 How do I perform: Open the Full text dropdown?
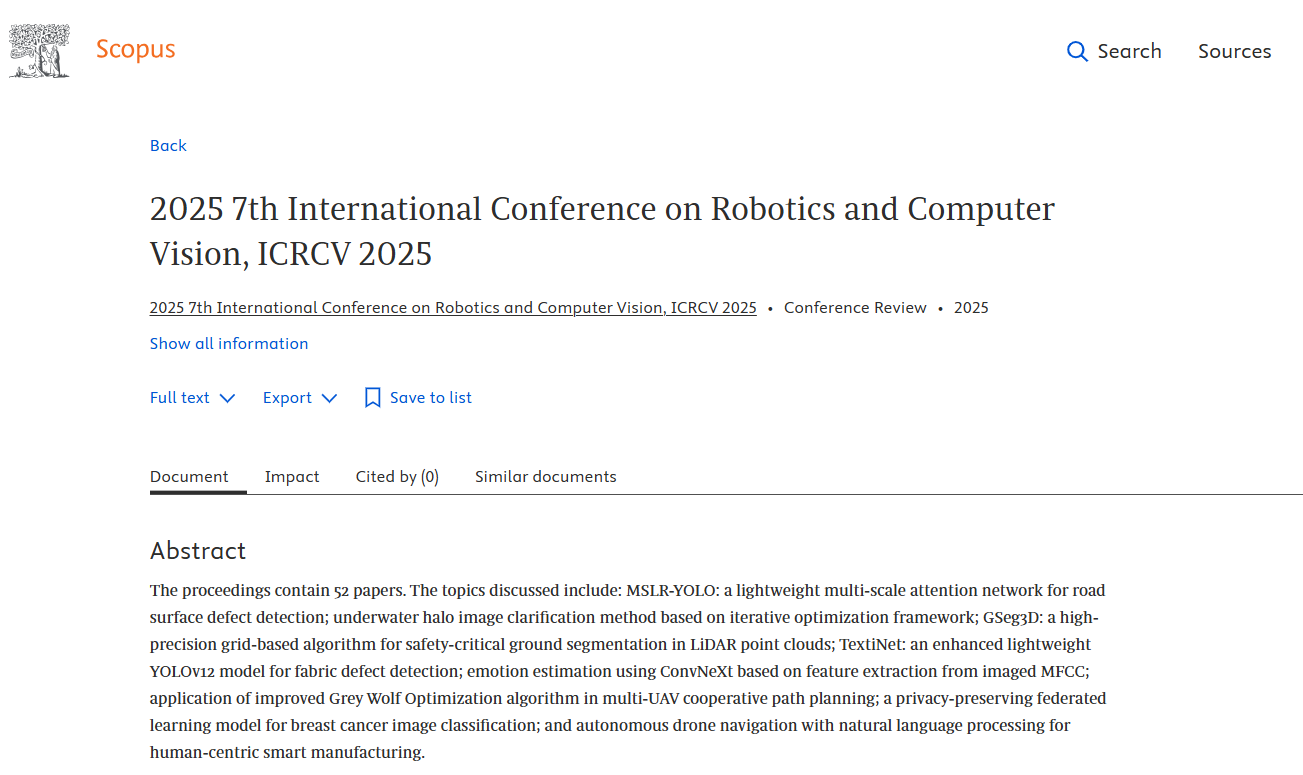[180, 398]
